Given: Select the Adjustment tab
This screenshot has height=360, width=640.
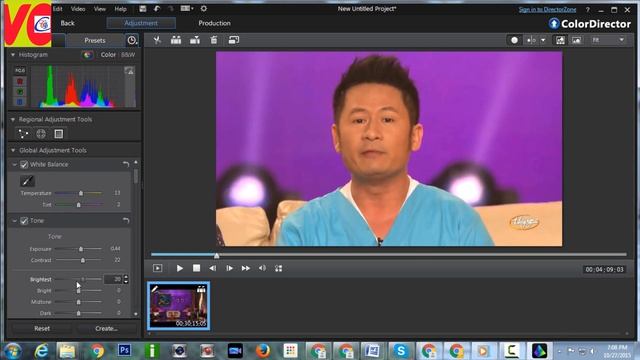Looking at the screenshot, I should pyautogui.click(x=141, y=23).
